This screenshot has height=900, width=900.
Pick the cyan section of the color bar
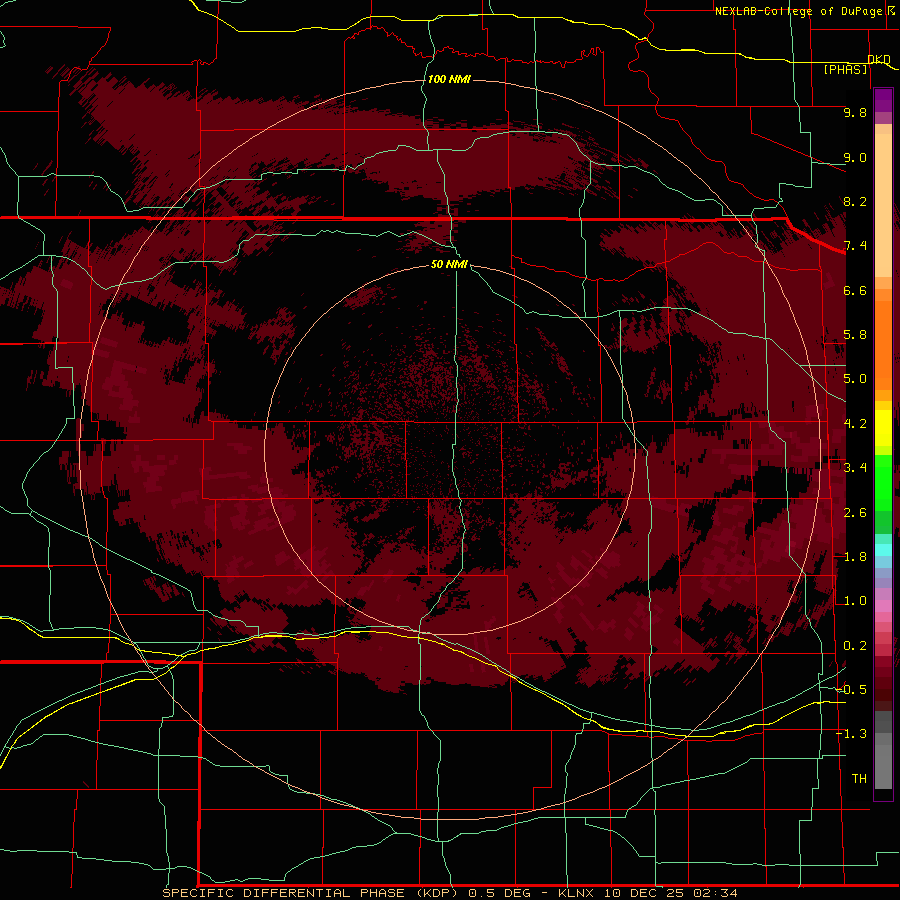point(883,550)
